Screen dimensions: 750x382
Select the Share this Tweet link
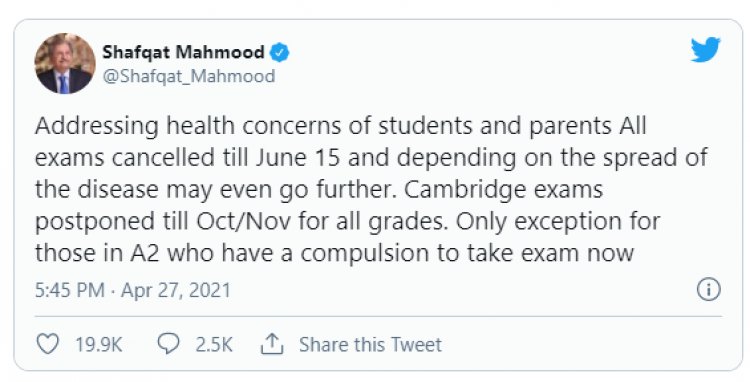(x=370, y=345)
